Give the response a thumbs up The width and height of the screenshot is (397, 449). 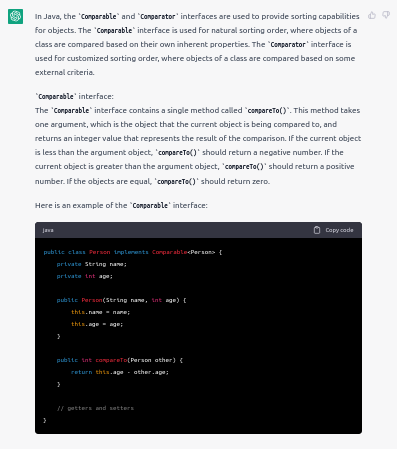pos(372,15)
